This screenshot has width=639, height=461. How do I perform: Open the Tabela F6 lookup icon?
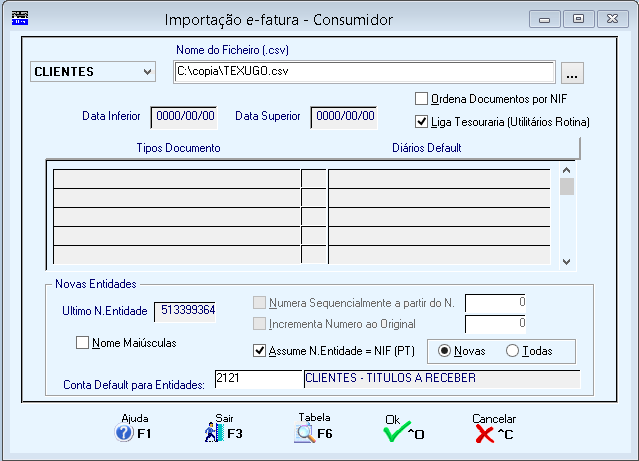pyautogui.click(x=304, y=433)
